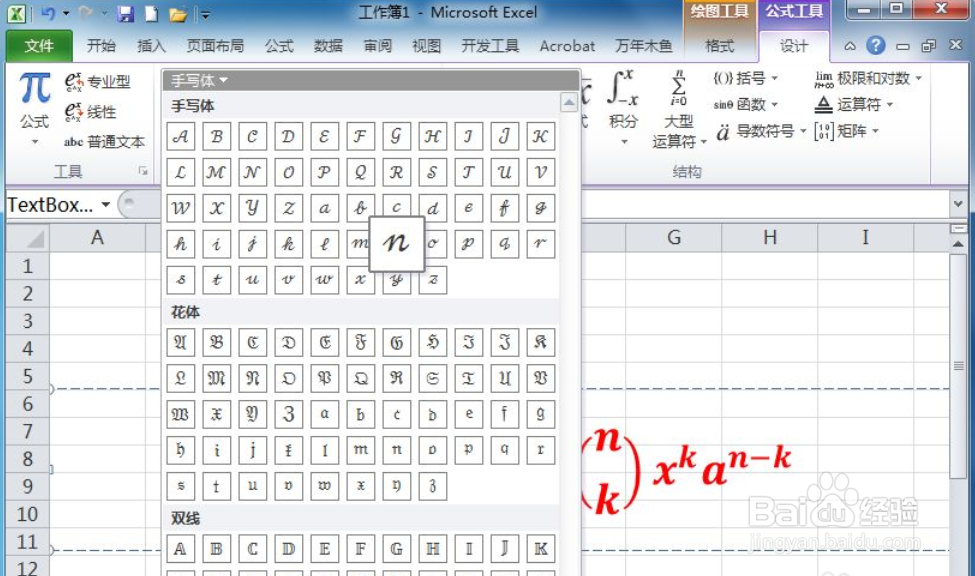Open Large Operator (大型运算符) gallery
This screenshot has height=576, width=975.
tap(679, 109)
